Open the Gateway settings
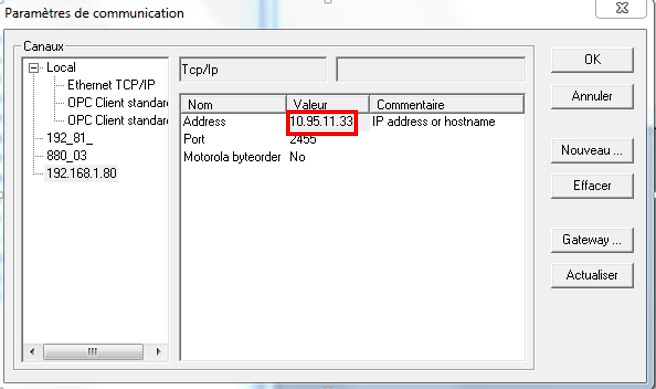 (x=592, y=240)
